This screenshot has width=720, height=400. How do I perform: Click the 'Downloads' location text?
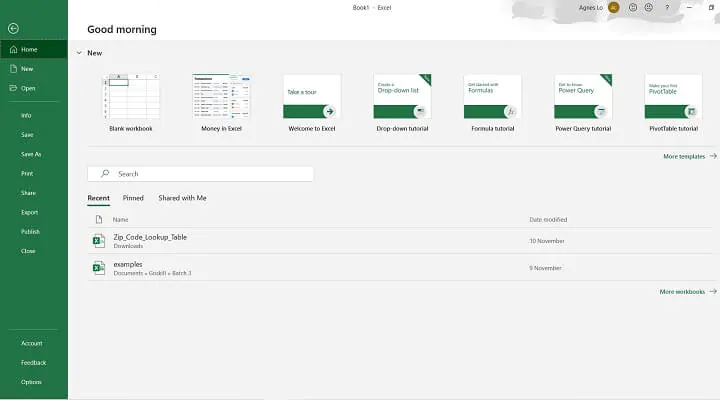128,246
